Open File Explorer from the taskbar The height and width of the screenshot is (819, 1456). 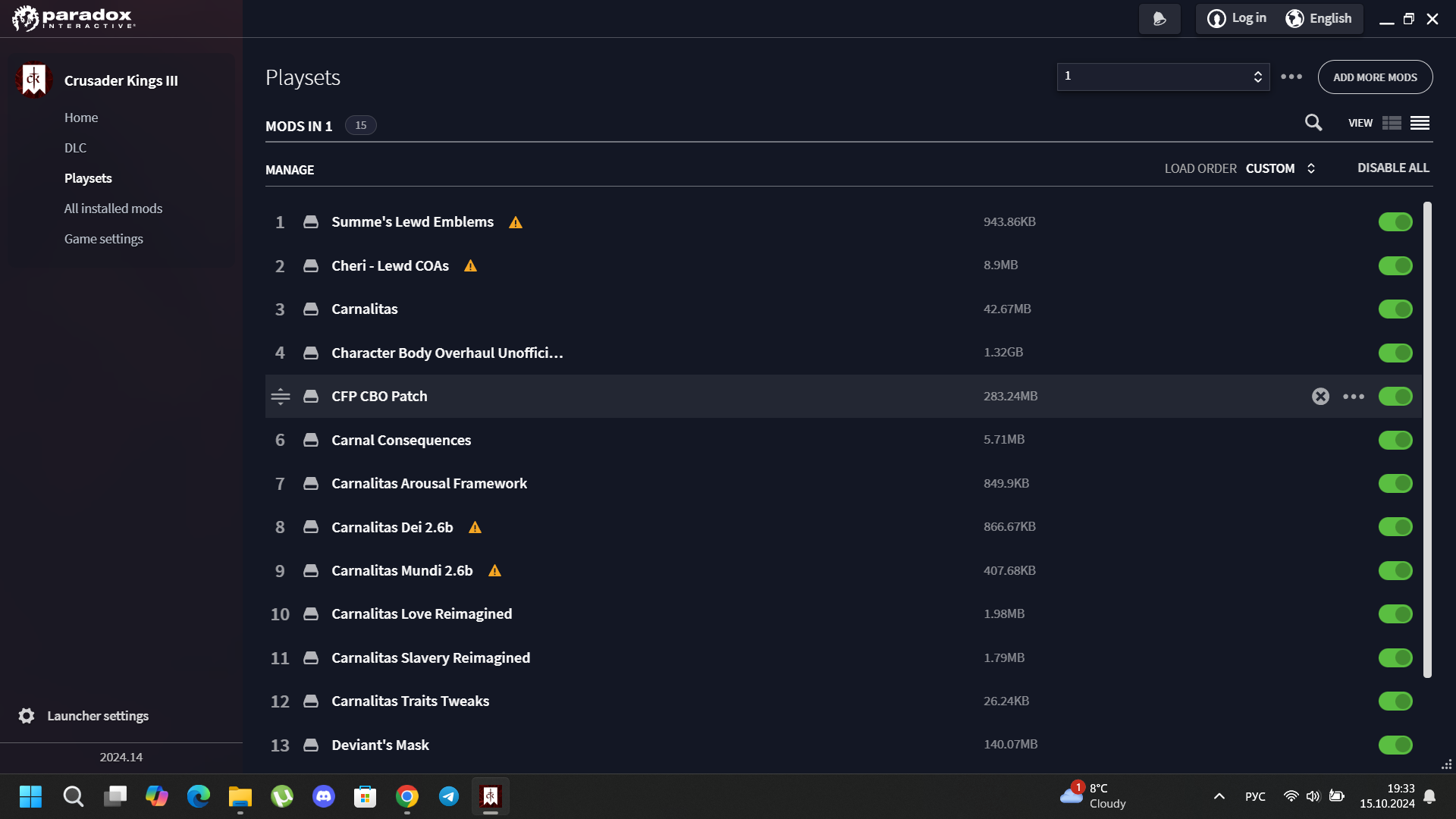click(x=240, y=796)
